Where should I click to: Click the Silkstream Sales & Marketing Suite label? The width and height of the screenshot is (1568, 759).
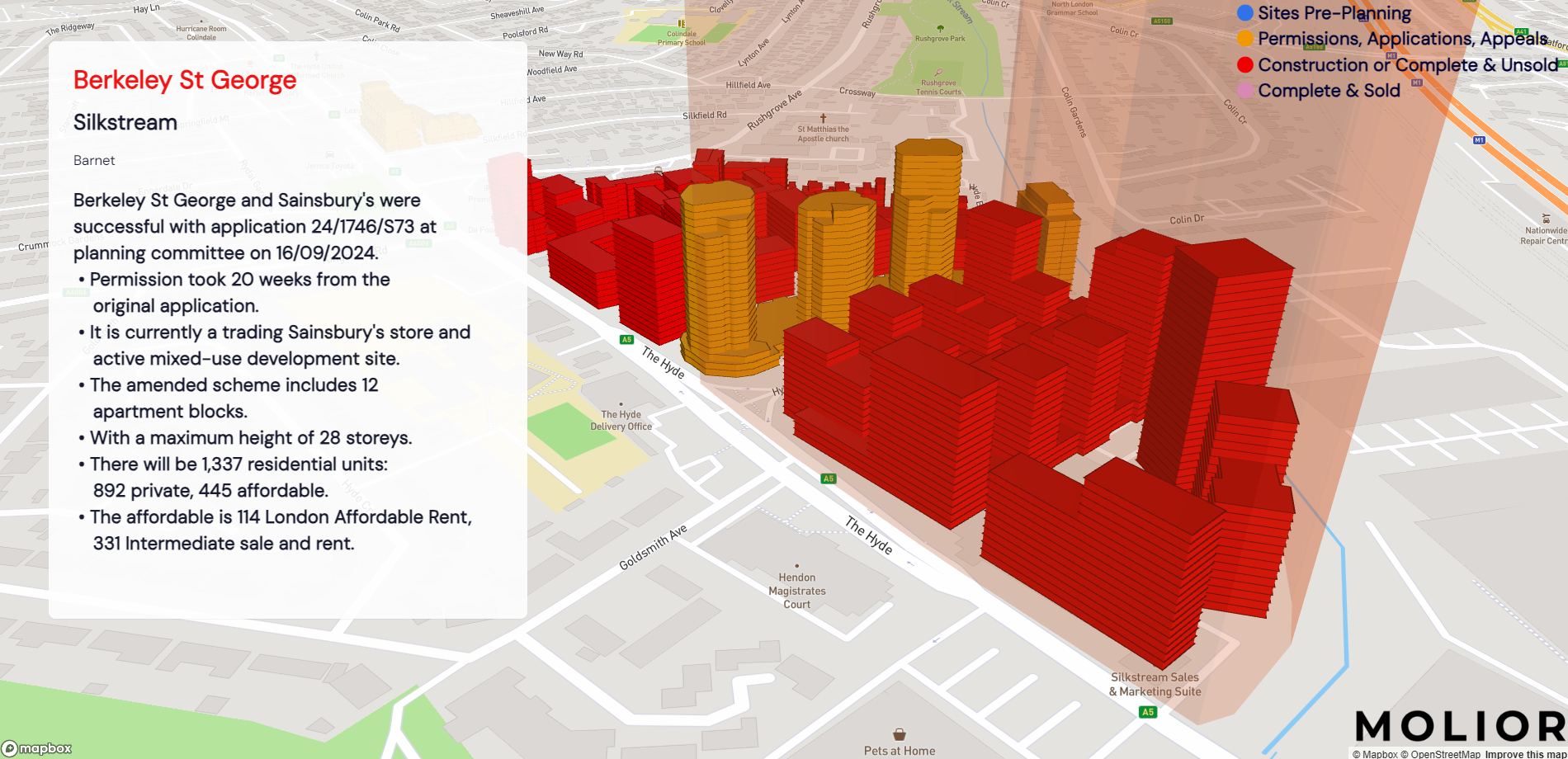tap(1155, 685)
